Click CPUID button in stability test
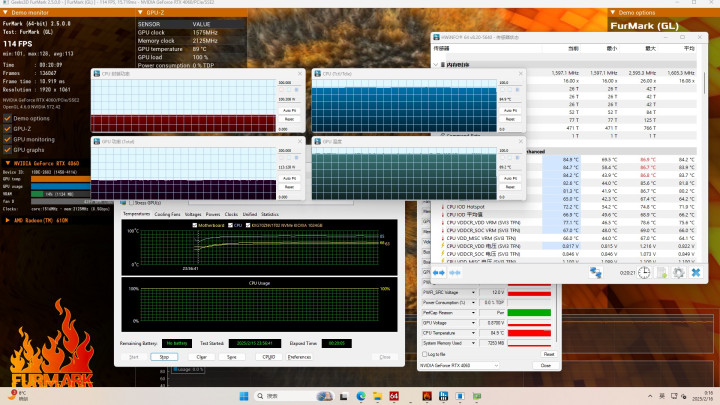This screenshot has height=405, width=720. pyautogui.click(x=269, y=357)
